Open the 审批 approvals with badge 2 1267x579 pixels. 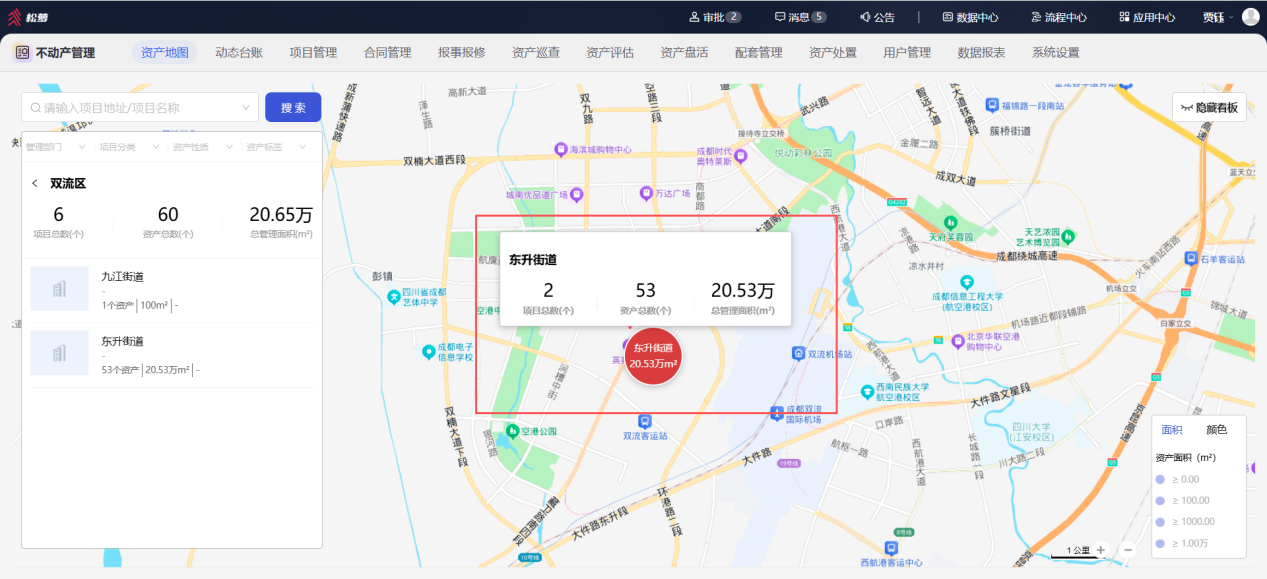click(715, 17)
